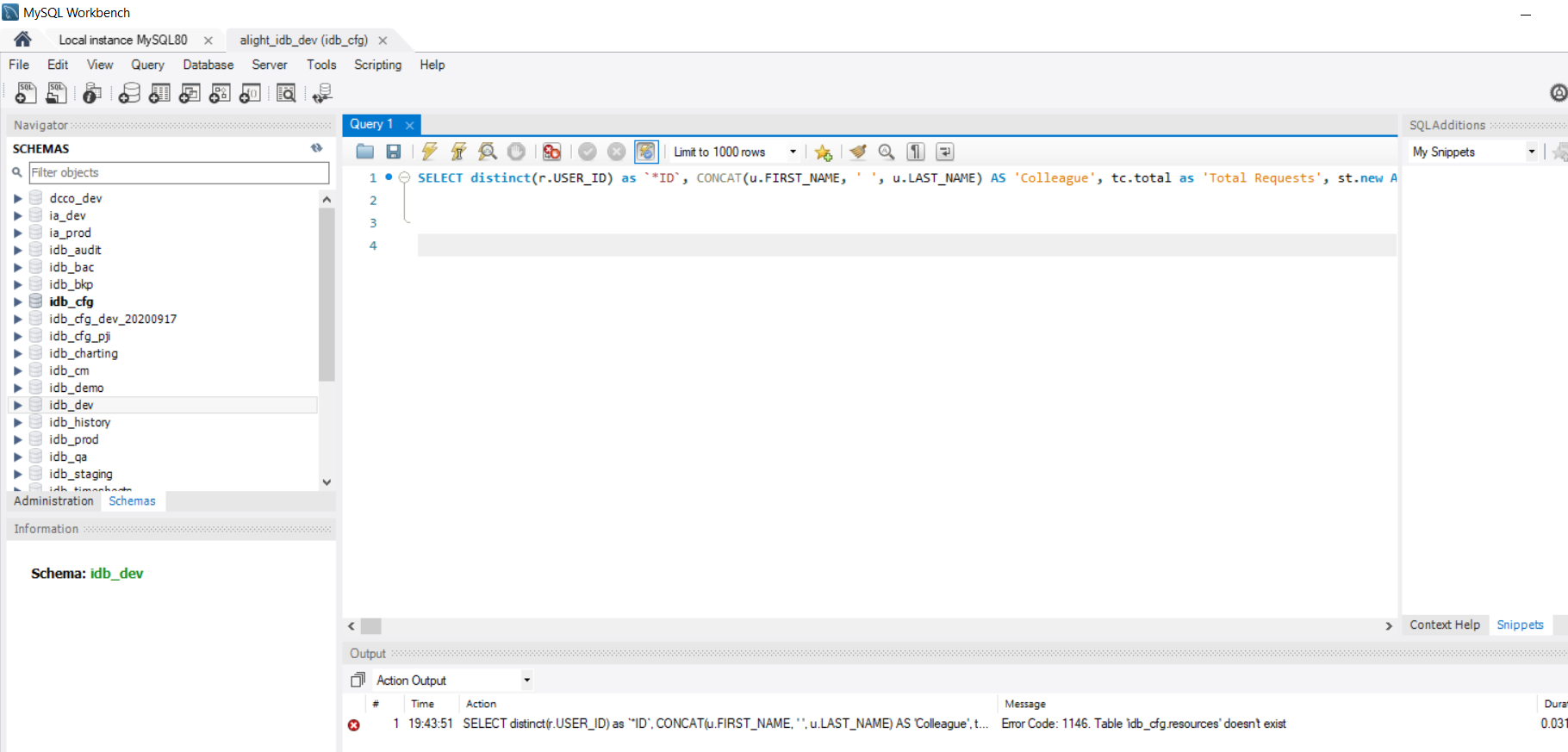The image size is (1568, 752).
Task: Open the Server menu
Action: tap(270, 65)
